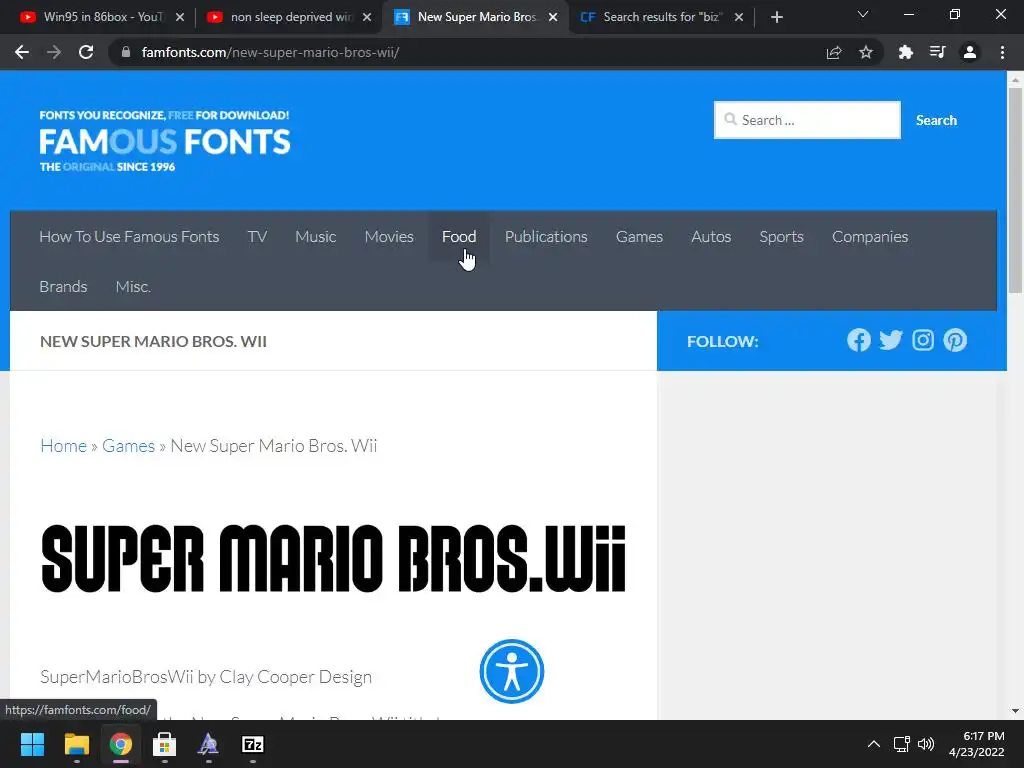Click the site Search field

click(807, 120)
